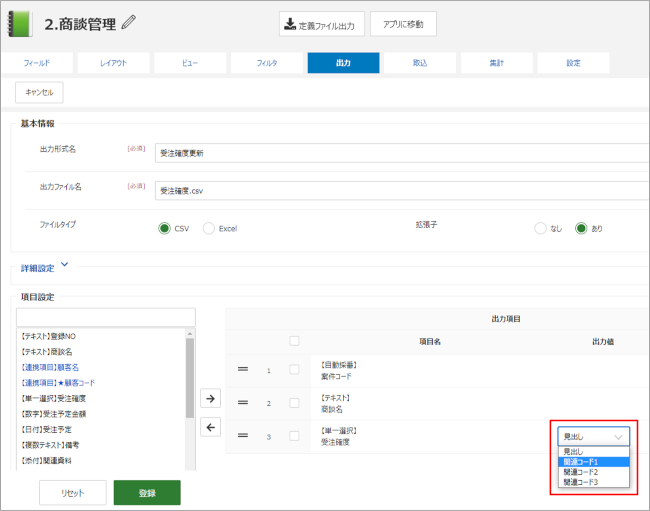650x511 pixels.
Task: Select 【連携項目】★顧客コード in the field list
Action: pos(58,383)
